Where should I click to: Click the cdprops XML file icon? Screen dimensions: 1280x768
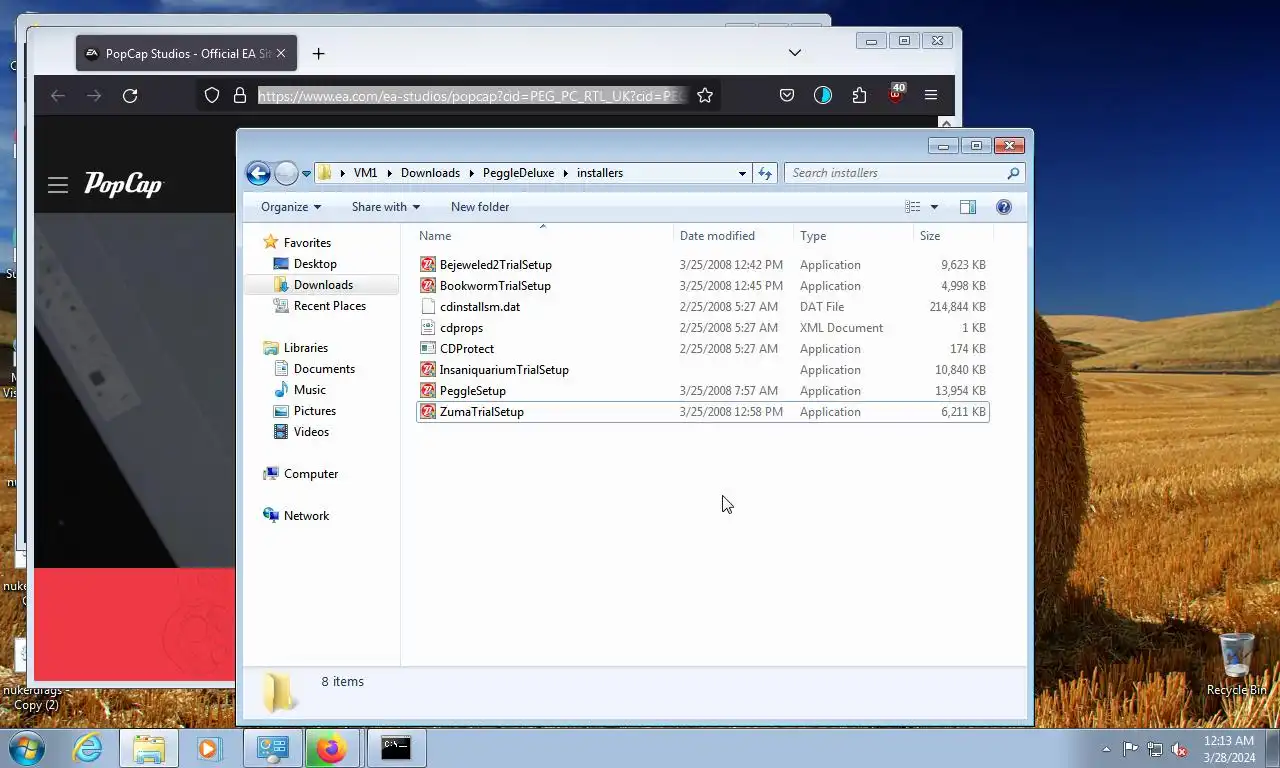pyautogui.click(x=428, y=328)
